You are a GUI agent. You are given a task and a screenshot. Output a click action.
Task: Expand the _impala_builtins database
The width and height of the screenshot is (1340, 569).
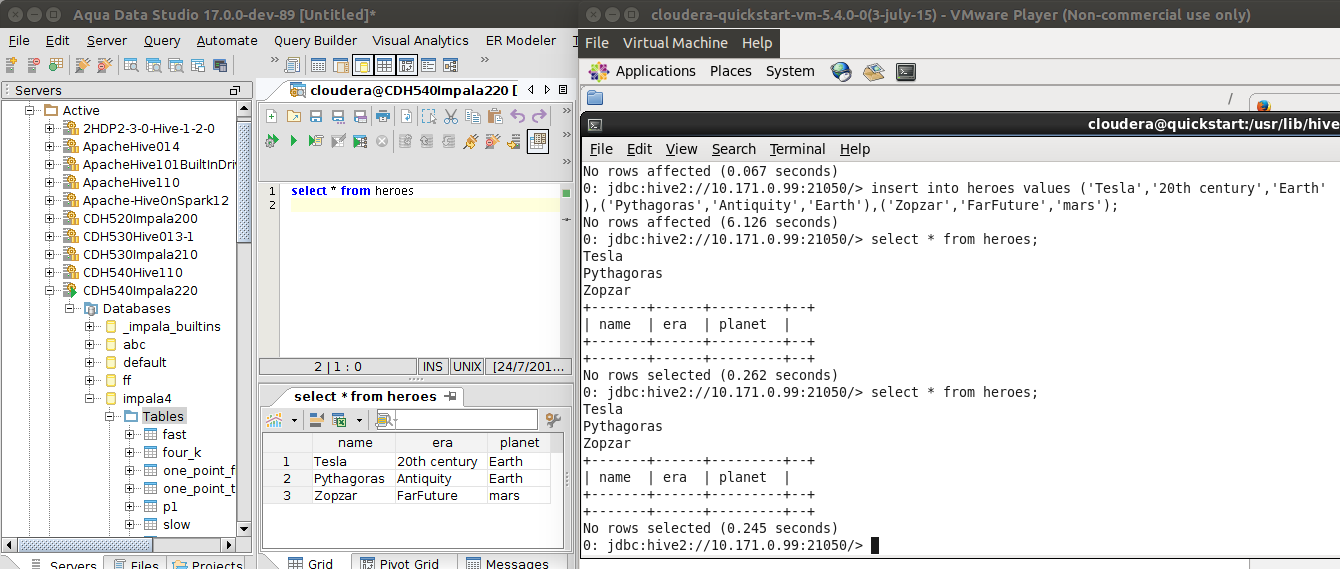click(x=89, y=327)
